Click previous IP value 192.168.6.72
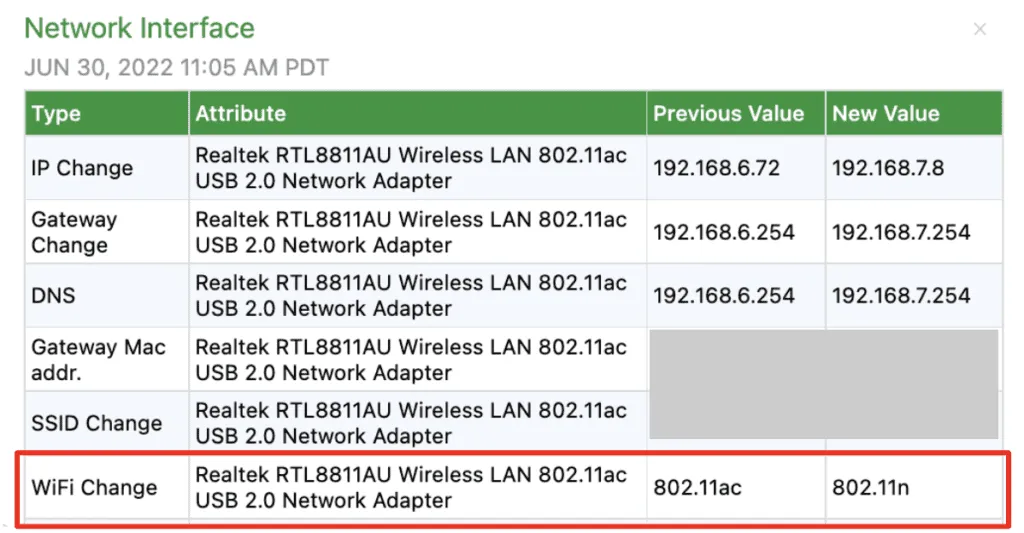The height and width of the screenshot is (533, 1024). pos(716,168)
